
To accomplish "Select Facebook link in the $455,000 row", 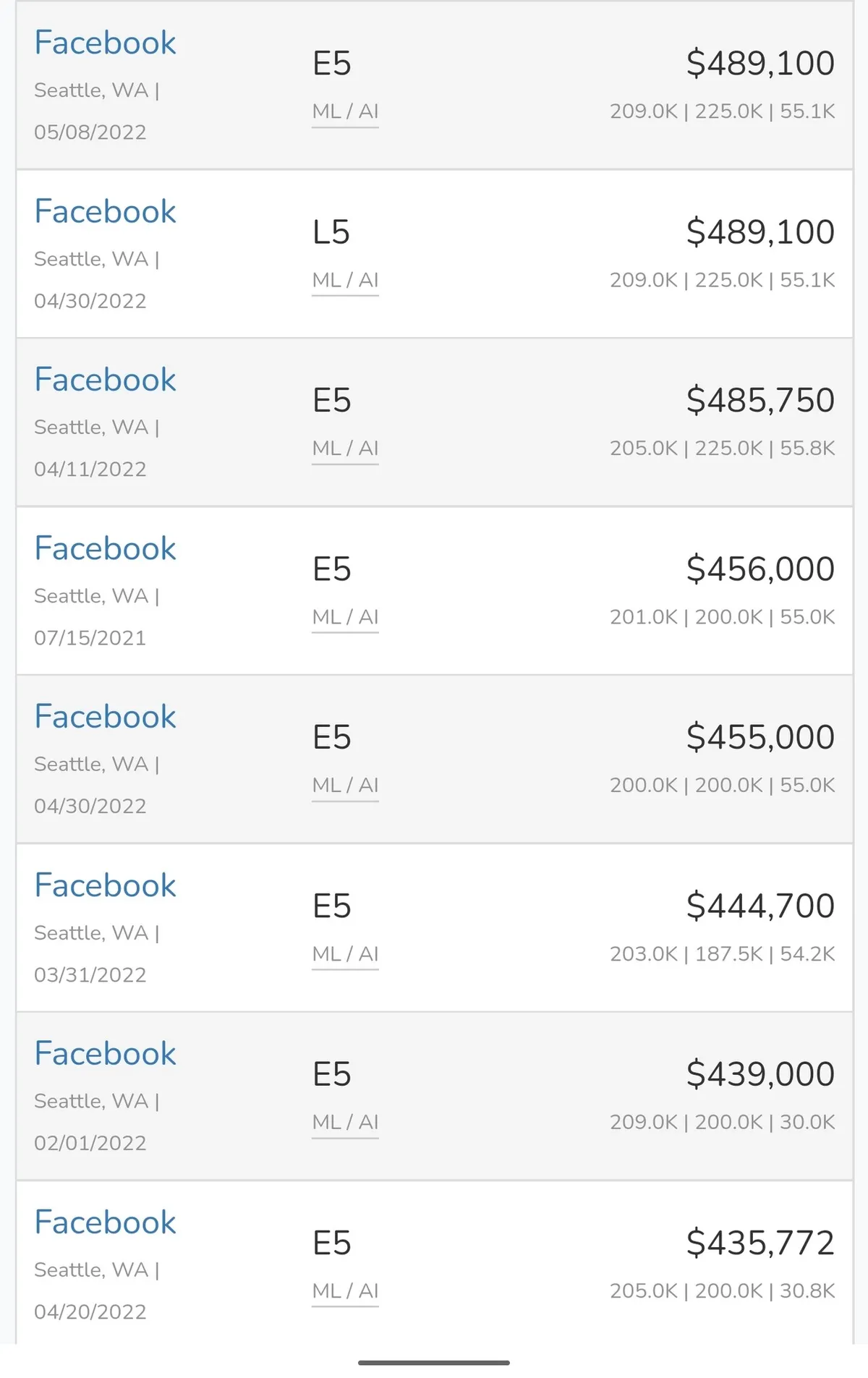I will tap(106, 718).
